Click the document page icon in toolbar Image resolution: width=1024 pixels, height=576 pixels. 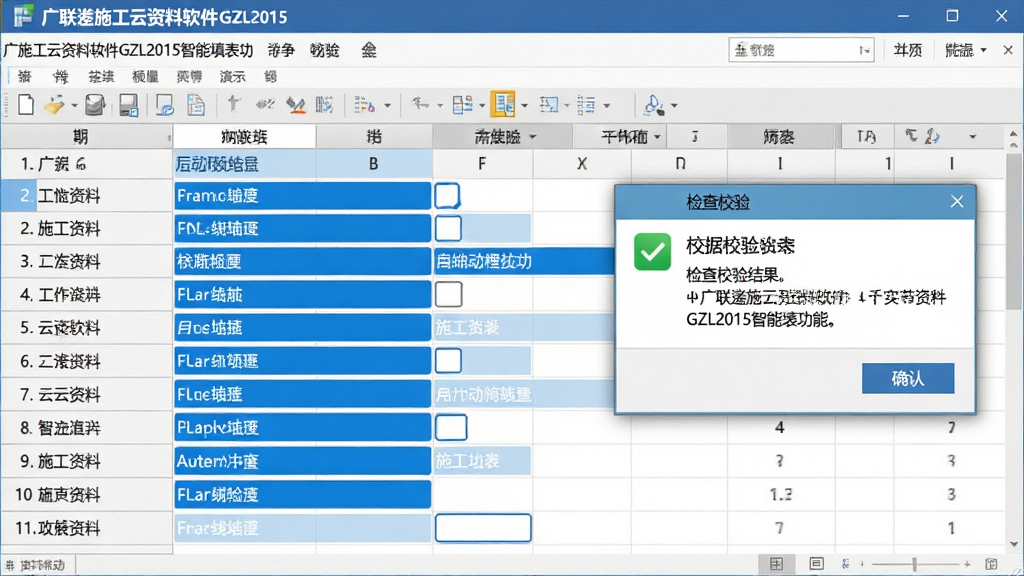(x=195, y=104)
